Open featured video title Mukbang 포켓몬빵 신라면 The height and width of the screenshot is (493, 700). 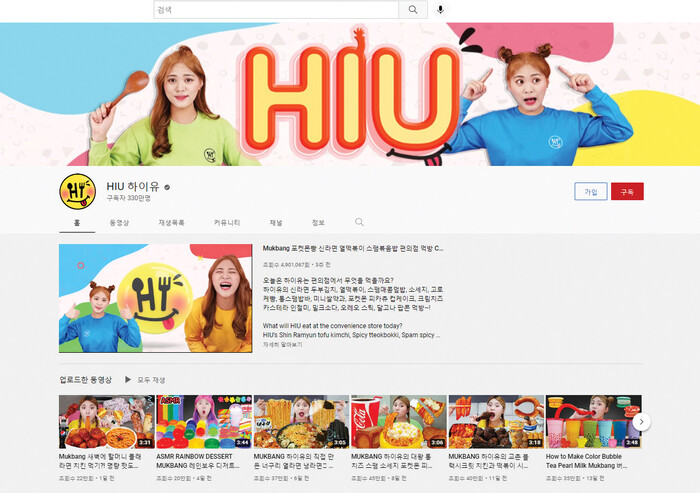(353, 248)
